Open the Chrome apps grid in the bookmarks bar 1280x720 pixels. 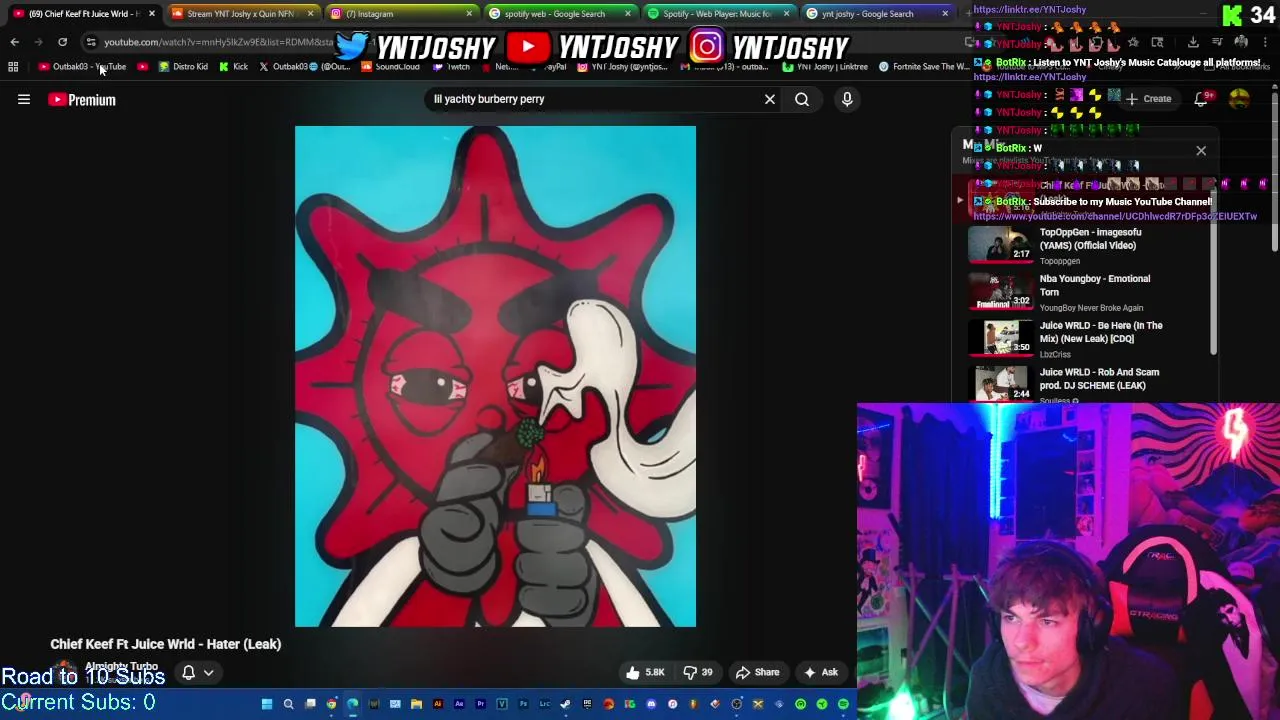(13, 67)
